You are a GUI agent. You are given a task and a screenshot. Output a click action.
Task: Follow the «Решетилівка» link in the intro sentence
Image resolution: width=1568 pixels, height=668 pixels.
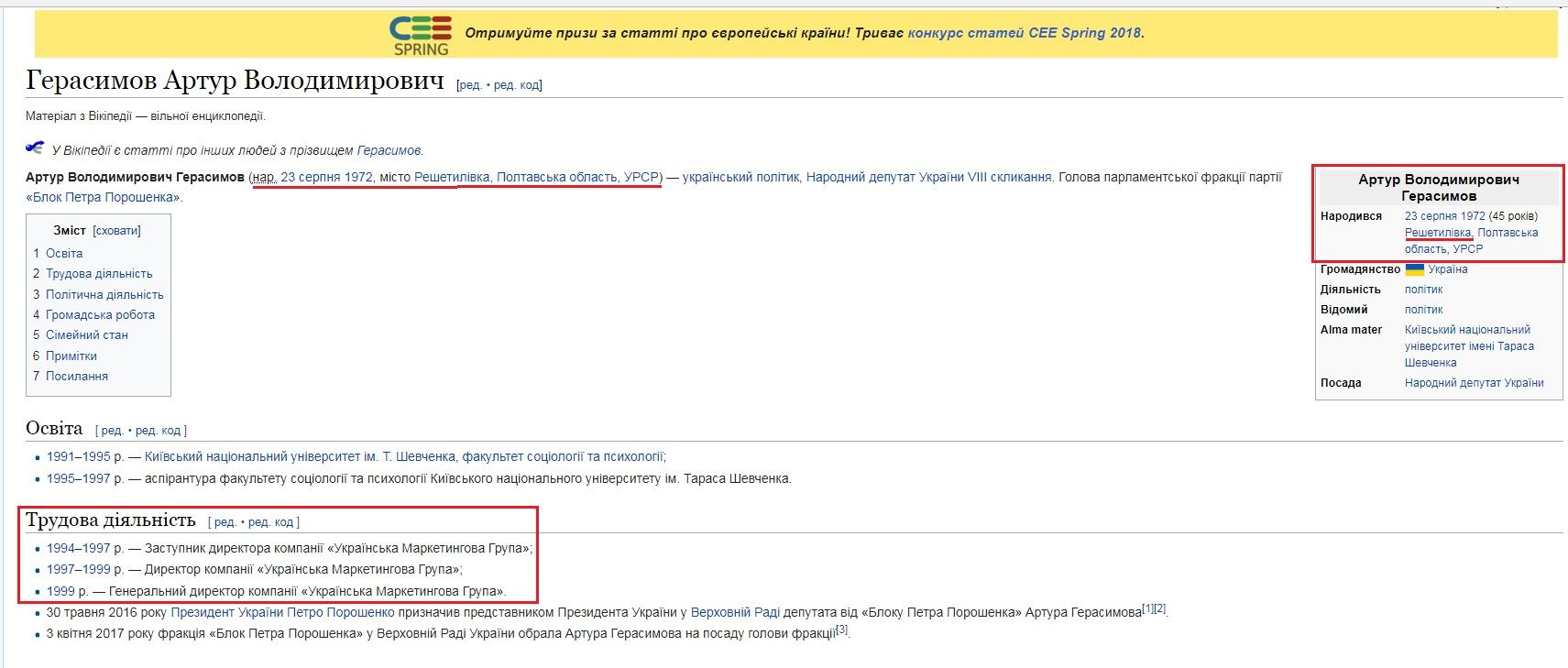tap(452, 177)
